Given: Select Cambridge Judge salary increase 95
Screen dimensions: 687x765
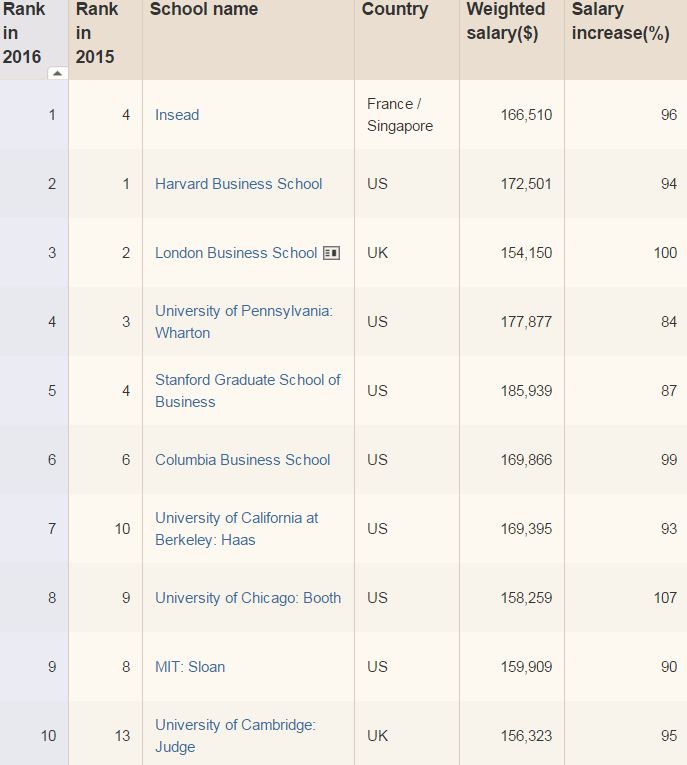Looking at the screenshot, I should point(669,736).
